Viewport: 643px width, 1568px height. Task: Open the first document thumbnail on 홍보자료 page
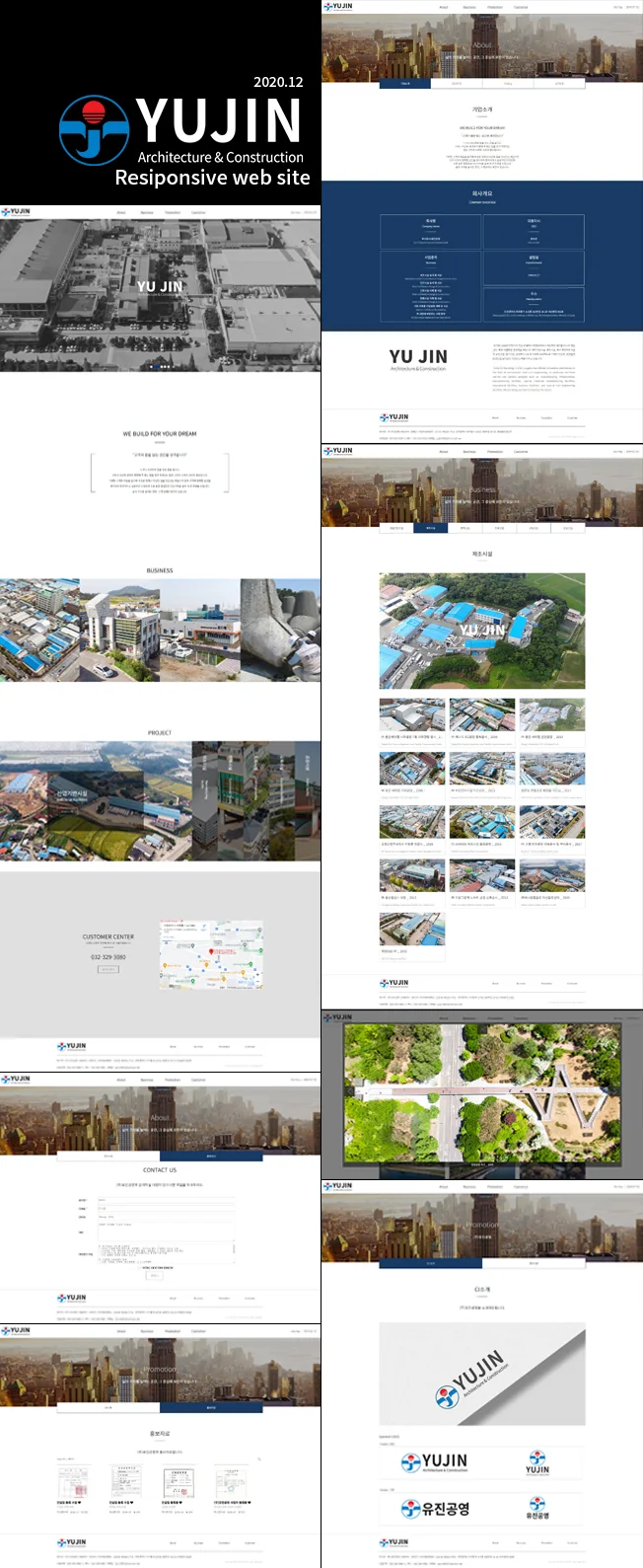(73, 1481)
